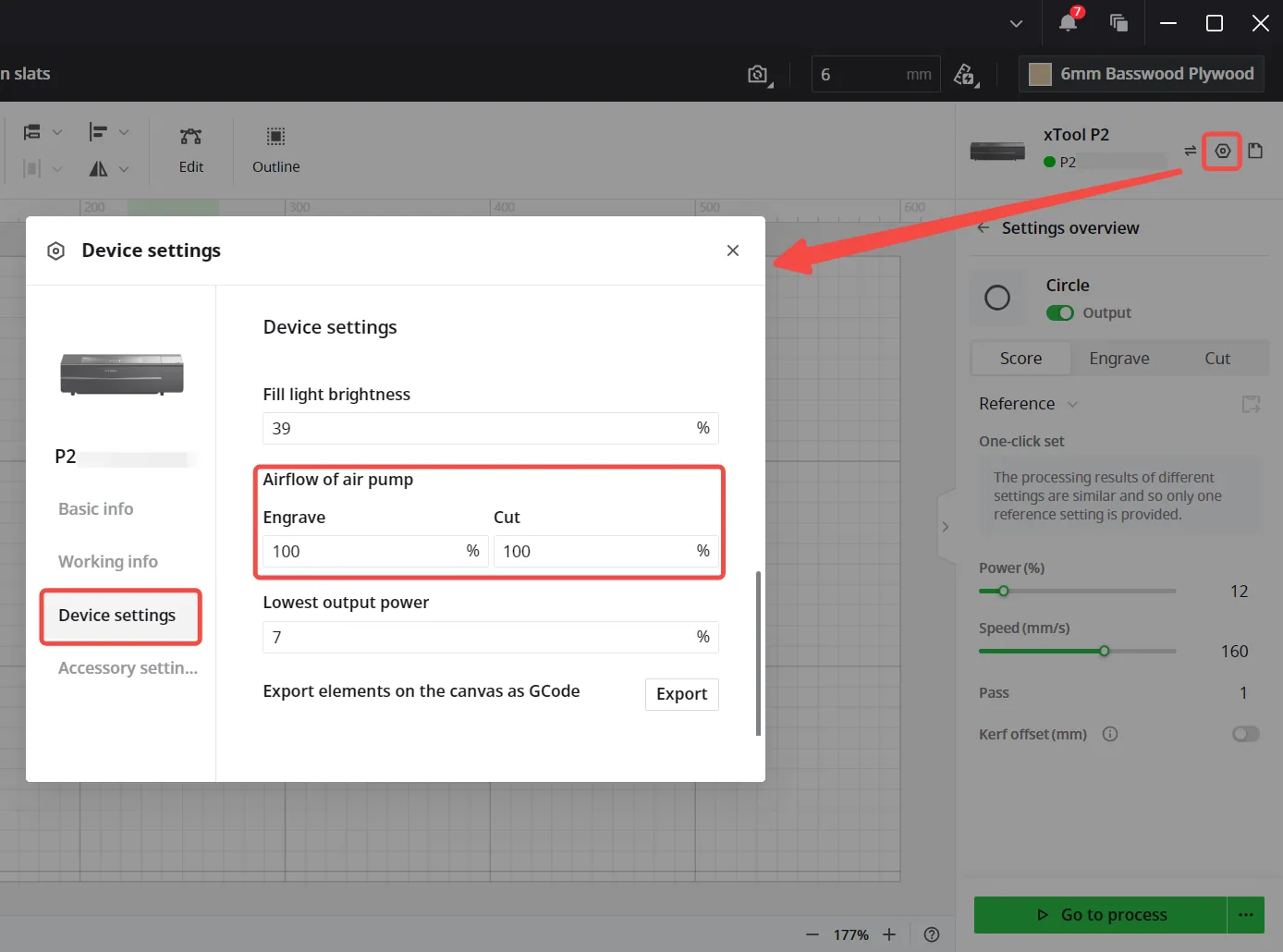Viewport: 1283px width, 952px height.
Task: Switch to the Working info tab
Action: coord(108,562)
